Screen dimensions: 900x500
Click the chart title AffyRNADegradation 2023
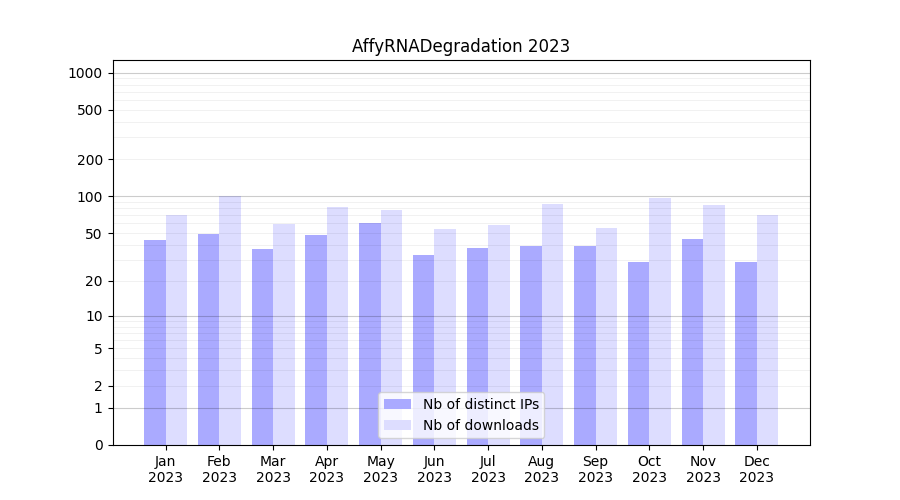point(461,46)
